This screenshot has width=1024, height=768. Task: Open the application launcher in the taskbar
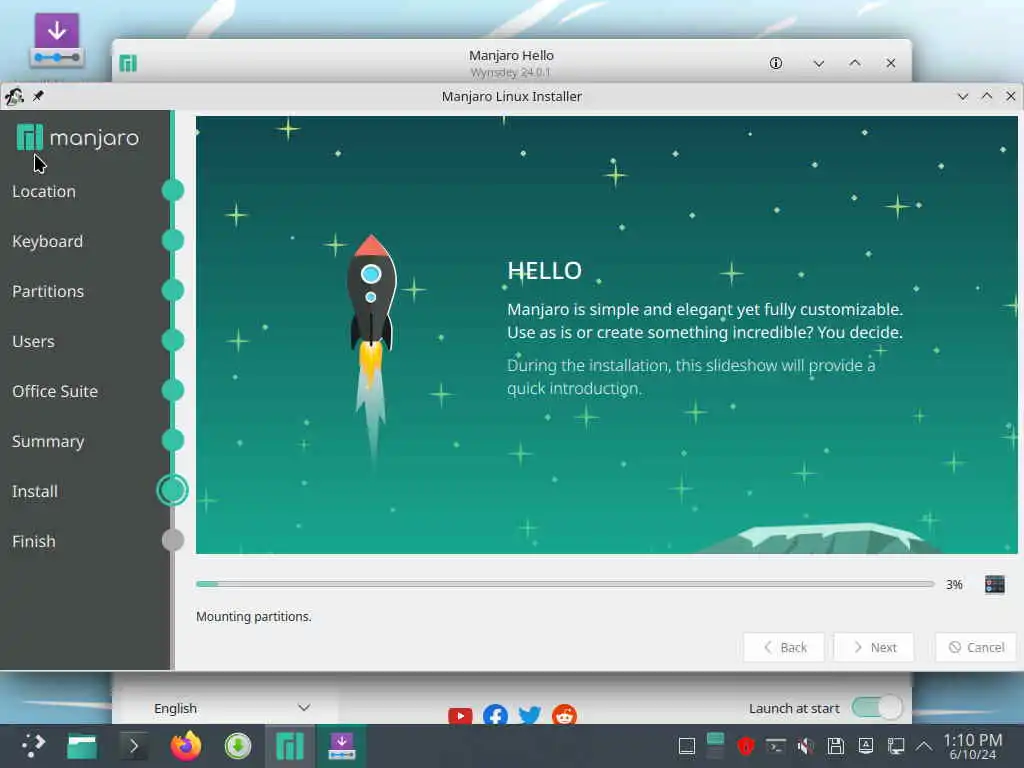(x=33, y=746)
